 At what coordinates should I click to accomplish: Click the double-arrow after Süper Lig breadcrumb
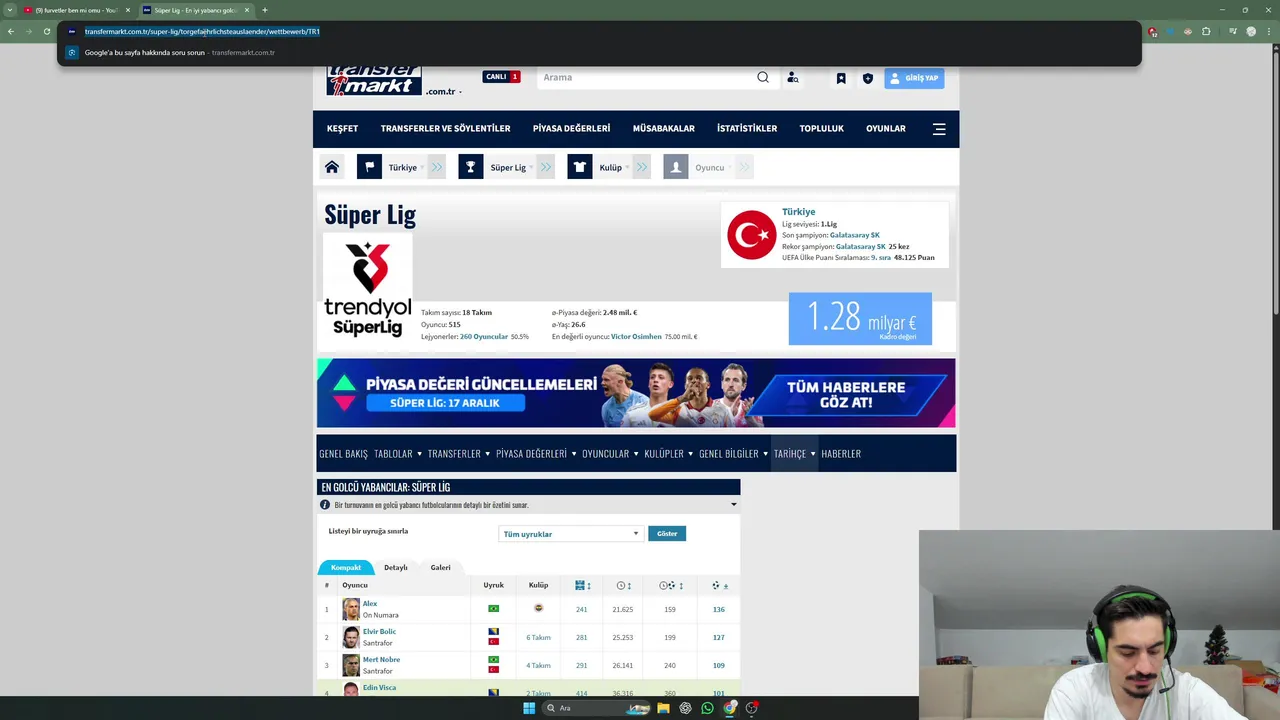[546, 167]
